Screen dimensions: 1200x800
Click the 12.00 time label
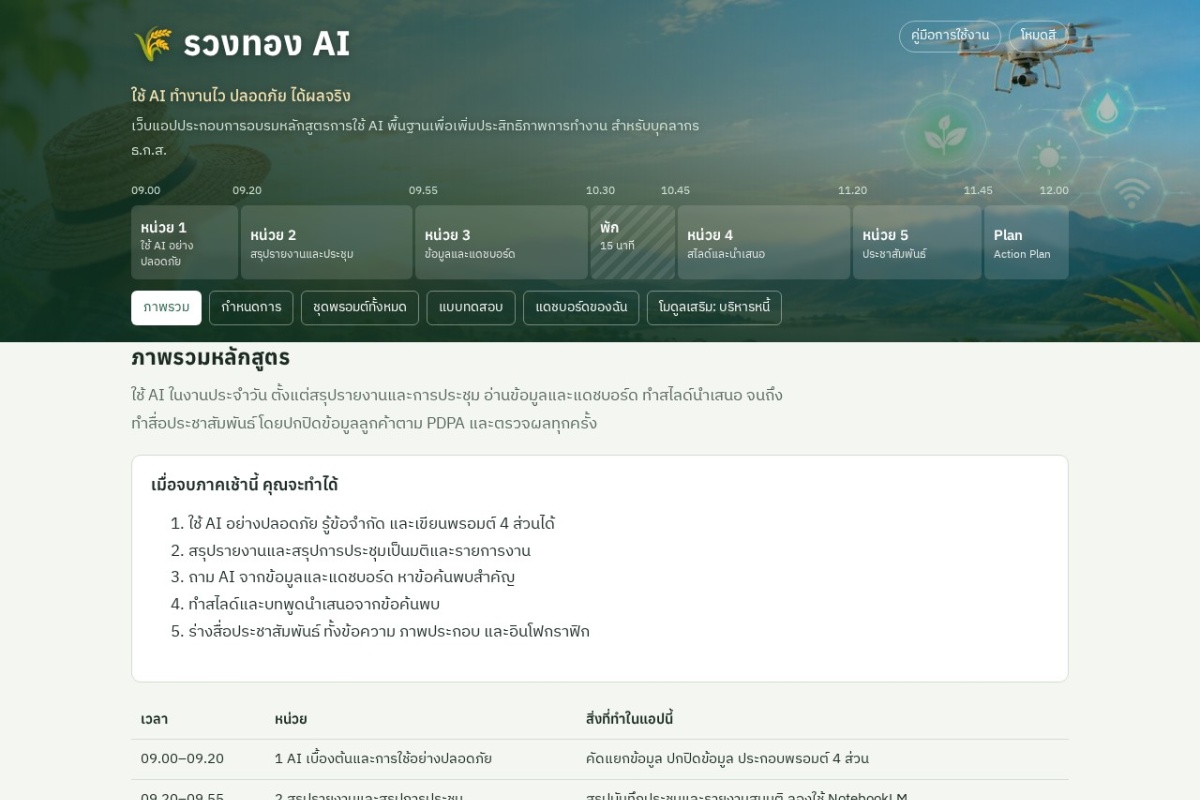coord(1054,191)
